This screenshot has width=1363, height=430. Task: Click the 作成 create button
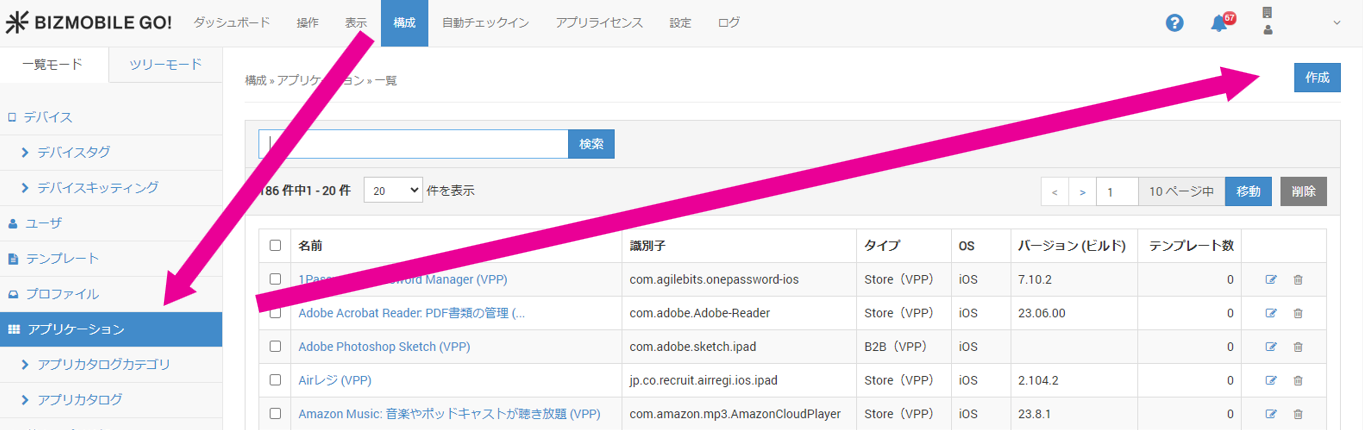click(1316, 78)
